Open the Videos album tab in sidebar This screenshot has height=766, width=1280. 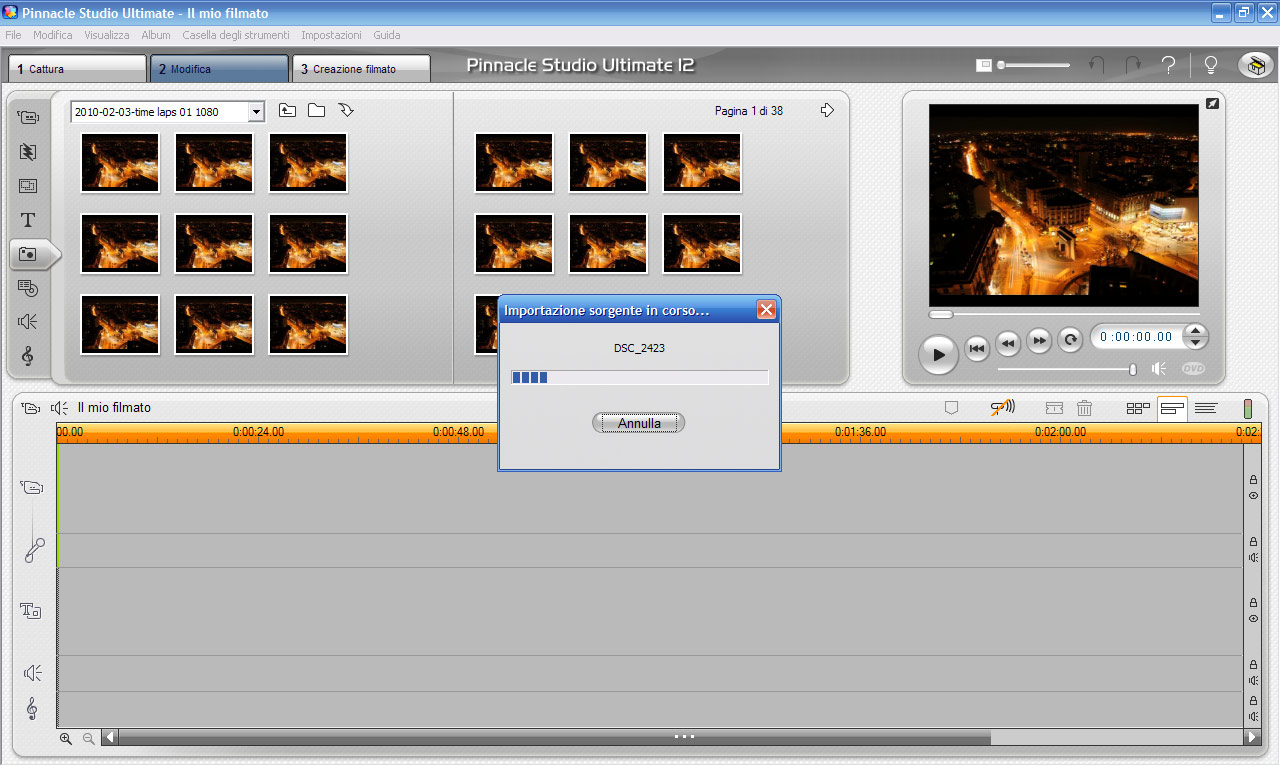click(x=28, y=117)
